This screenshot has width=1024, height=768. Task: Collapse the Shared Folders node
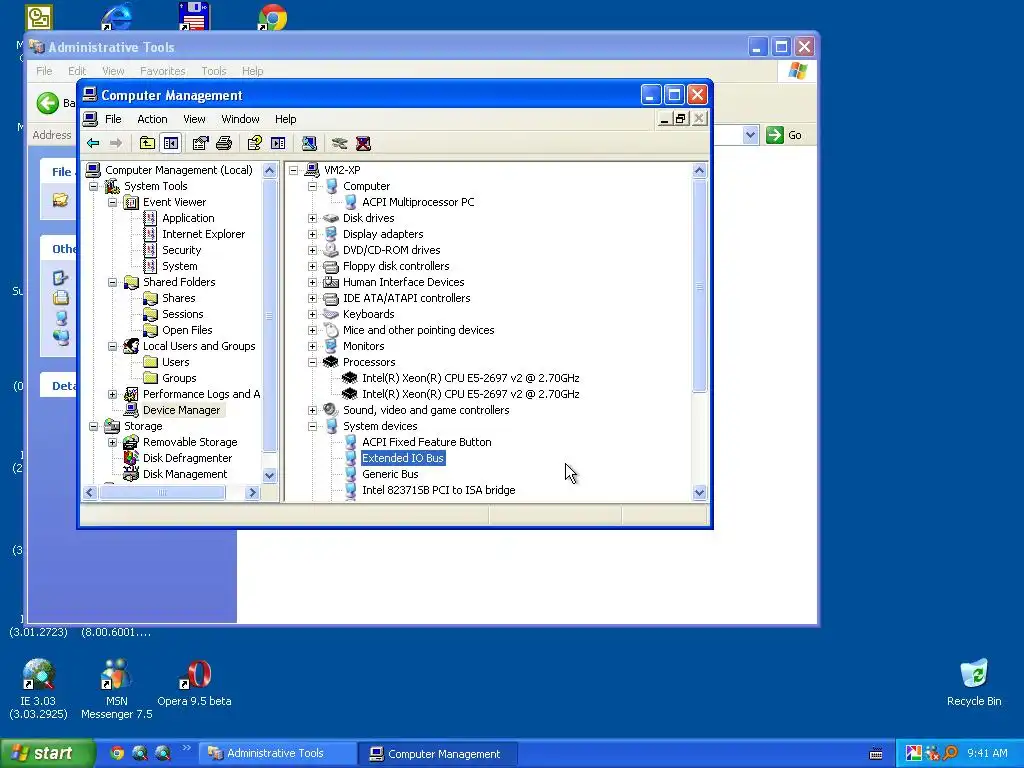[x=112, y=282]
